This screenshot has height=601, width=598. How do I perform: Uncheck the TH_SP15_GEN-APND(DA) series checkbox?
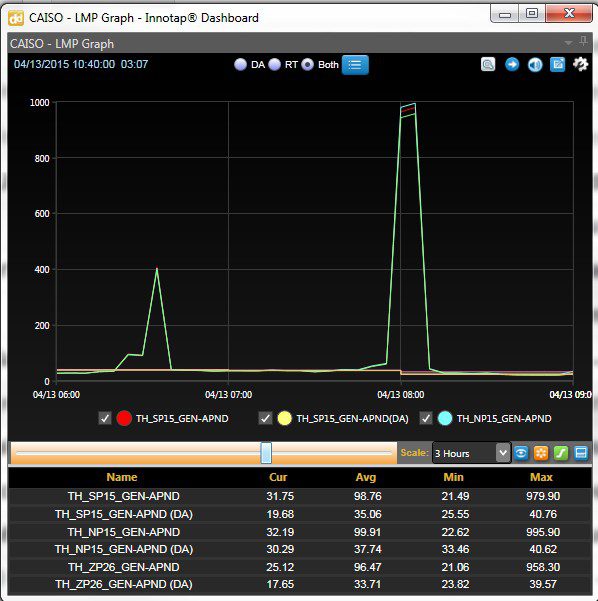coord(265,418)
